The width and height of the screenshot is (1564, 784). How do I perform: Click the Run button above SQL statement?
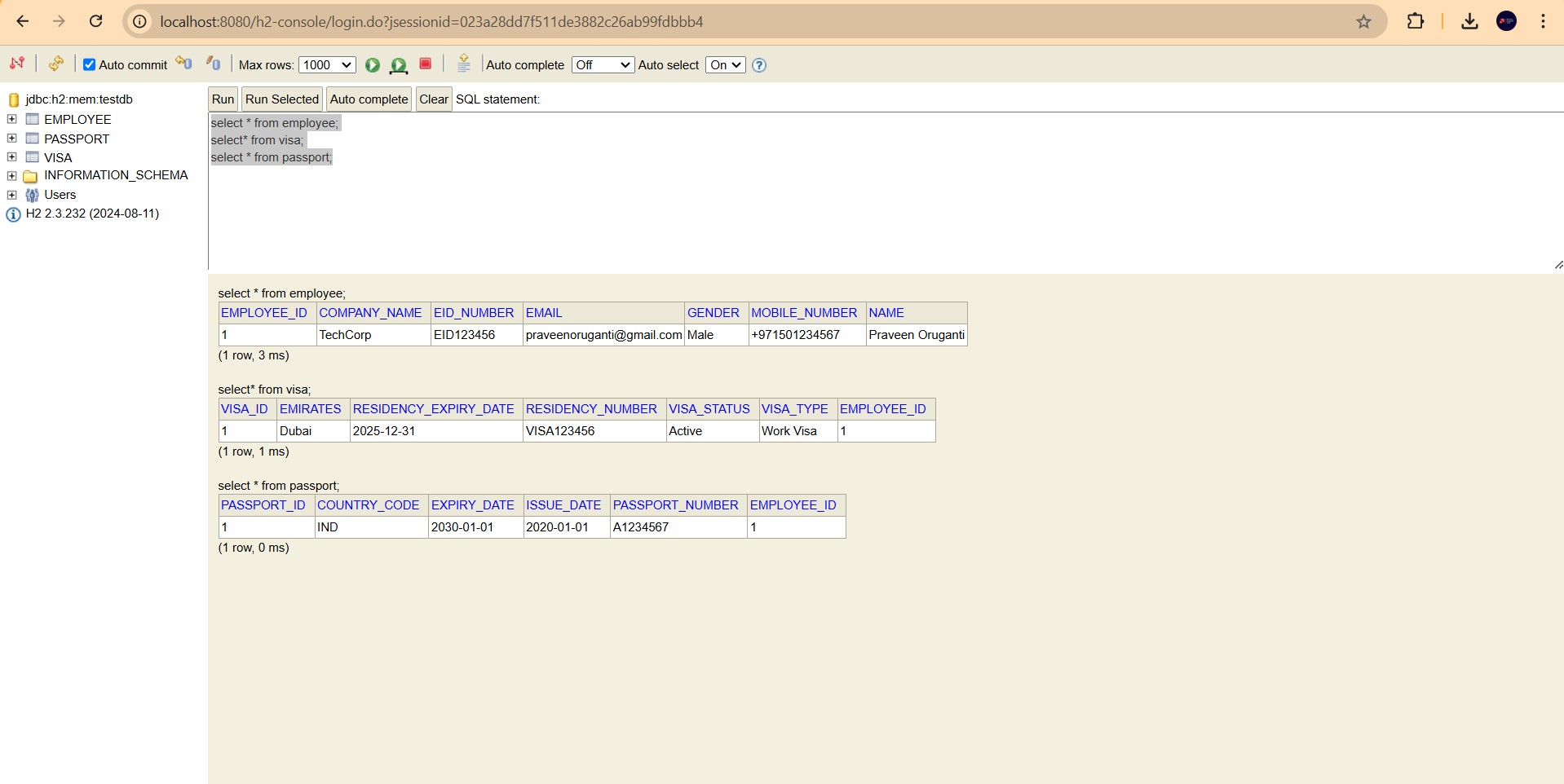click(x=223, y=99)
